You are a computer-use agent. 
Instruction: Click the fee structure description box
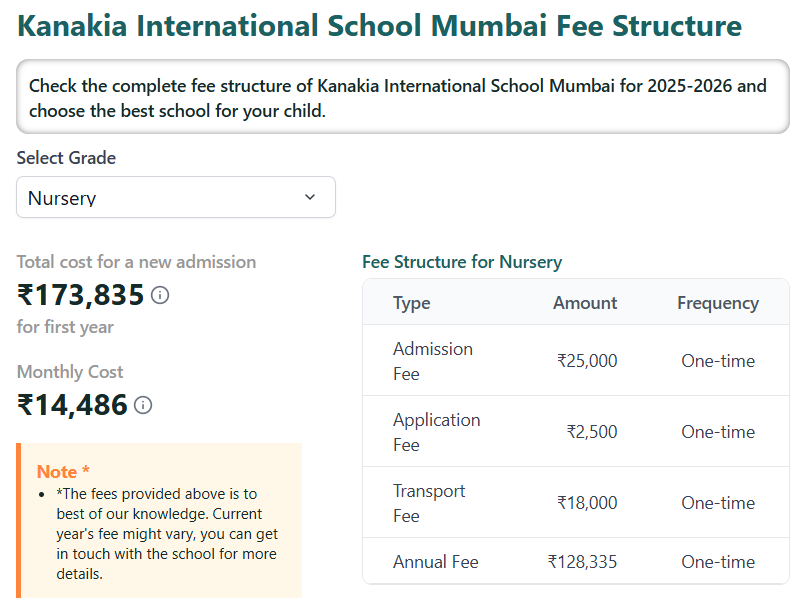pos(402,98)
